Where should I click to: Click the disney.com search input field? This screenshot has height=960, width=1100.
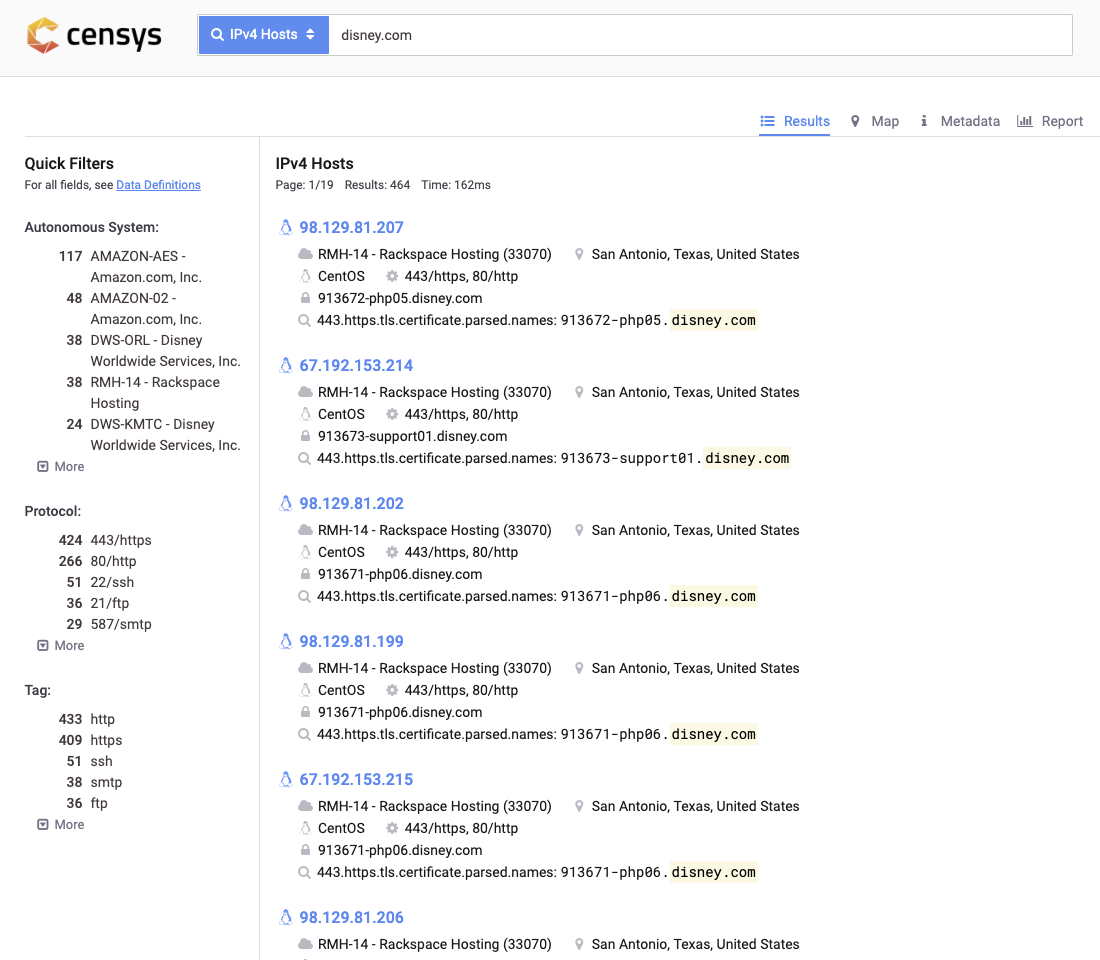[700, 35]
